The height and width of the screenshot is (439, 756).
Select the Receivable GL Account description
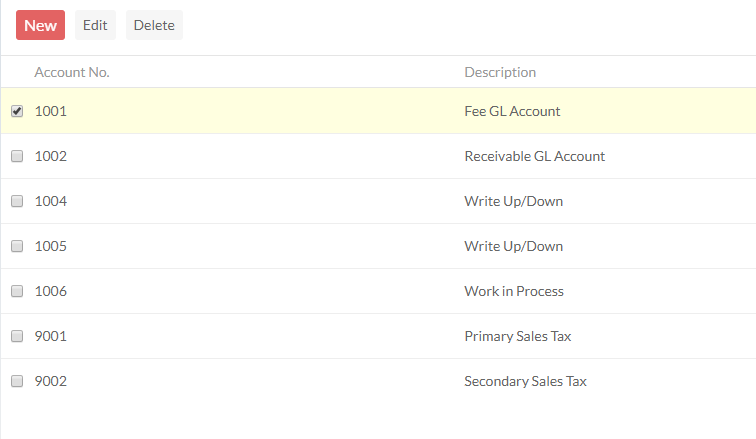pyautogui.click(x=534, y=157)
